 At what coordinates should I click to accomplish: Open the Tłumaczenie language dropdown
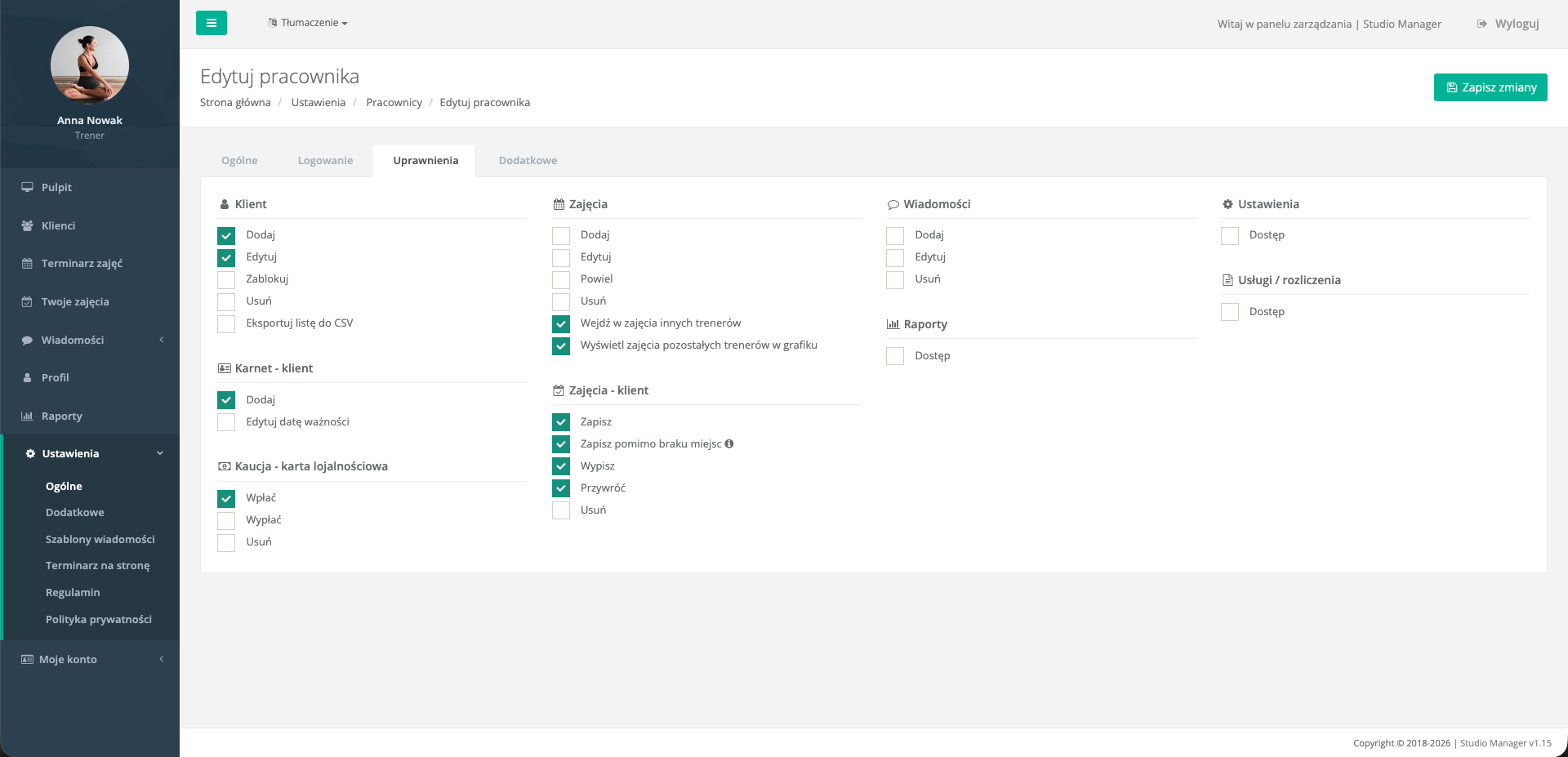308,23
